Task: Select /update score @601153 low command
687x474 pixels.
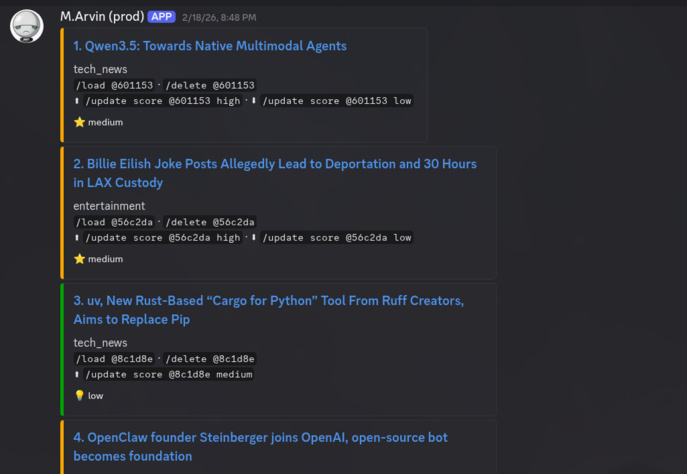Action: (x=337, y=100)
